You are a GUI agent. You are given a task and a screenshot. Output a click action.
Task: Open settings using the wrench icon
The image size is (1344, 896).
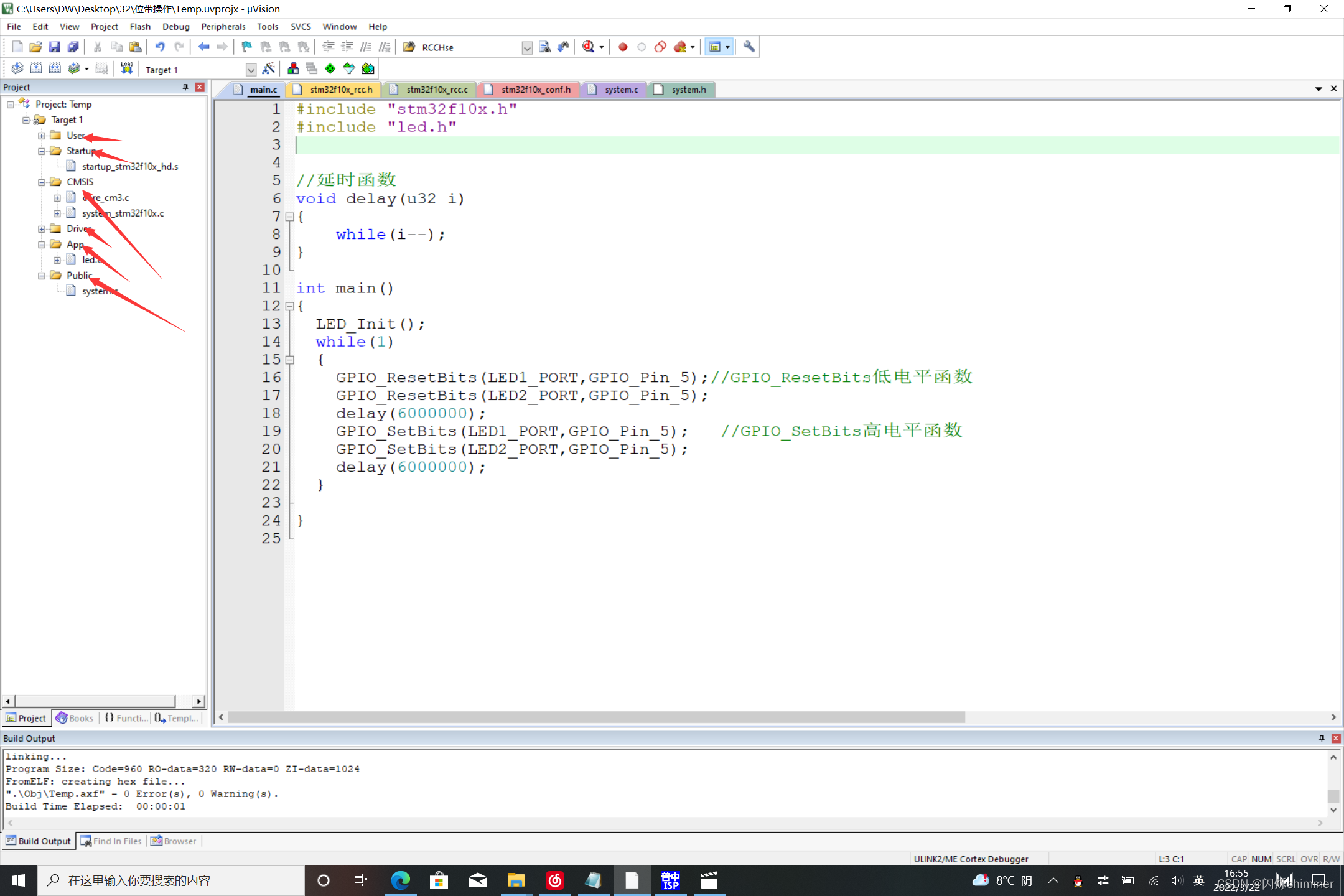click(x=749, y=47)
